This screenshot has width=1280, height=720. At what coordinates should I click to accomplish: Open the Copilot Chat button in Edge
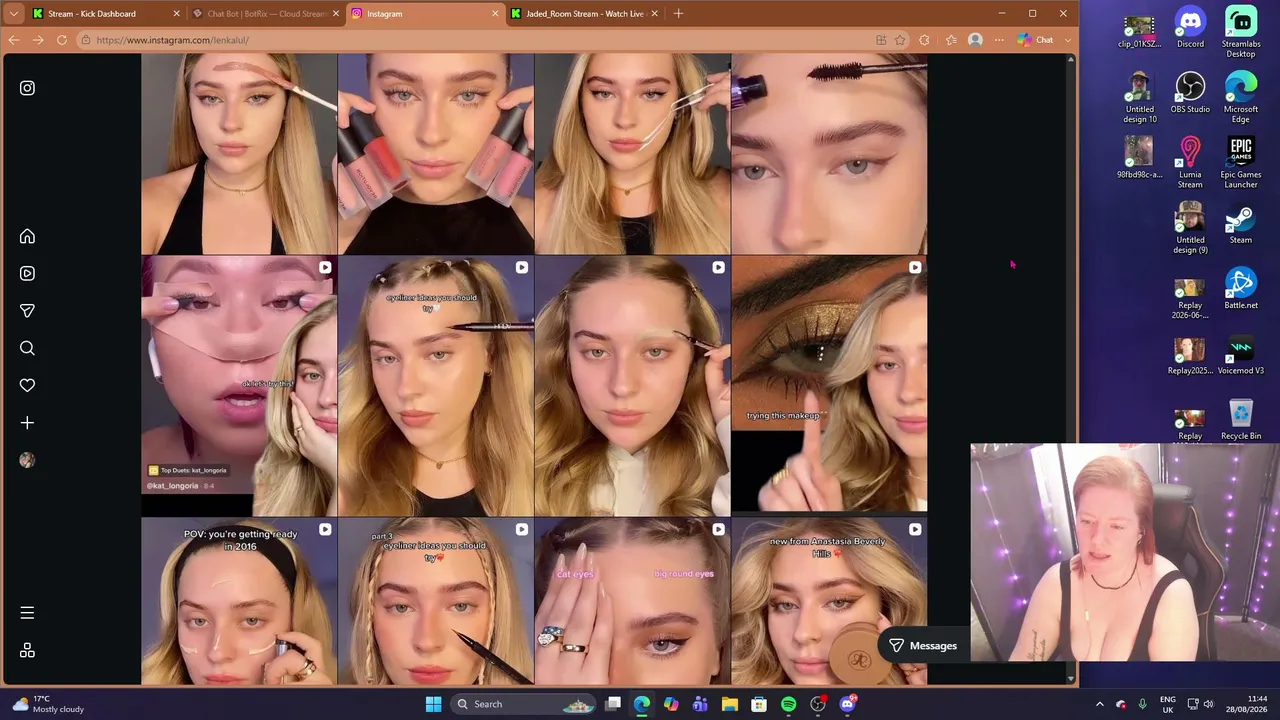click(x=1035, y=40)
